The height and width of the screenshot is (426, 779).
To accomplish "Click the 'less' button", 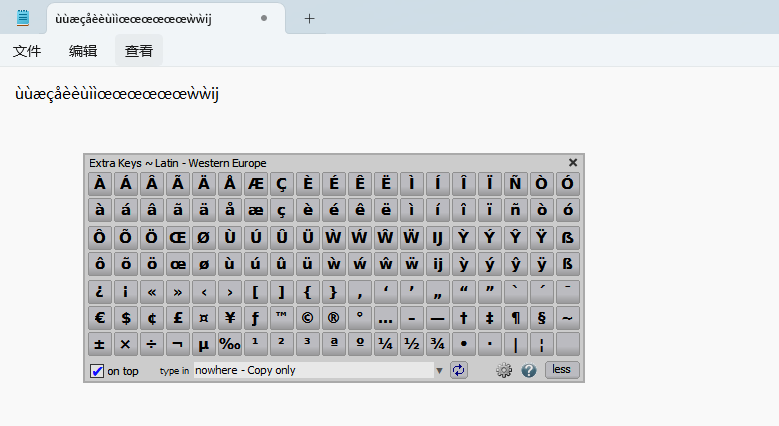I will point(561,370).
